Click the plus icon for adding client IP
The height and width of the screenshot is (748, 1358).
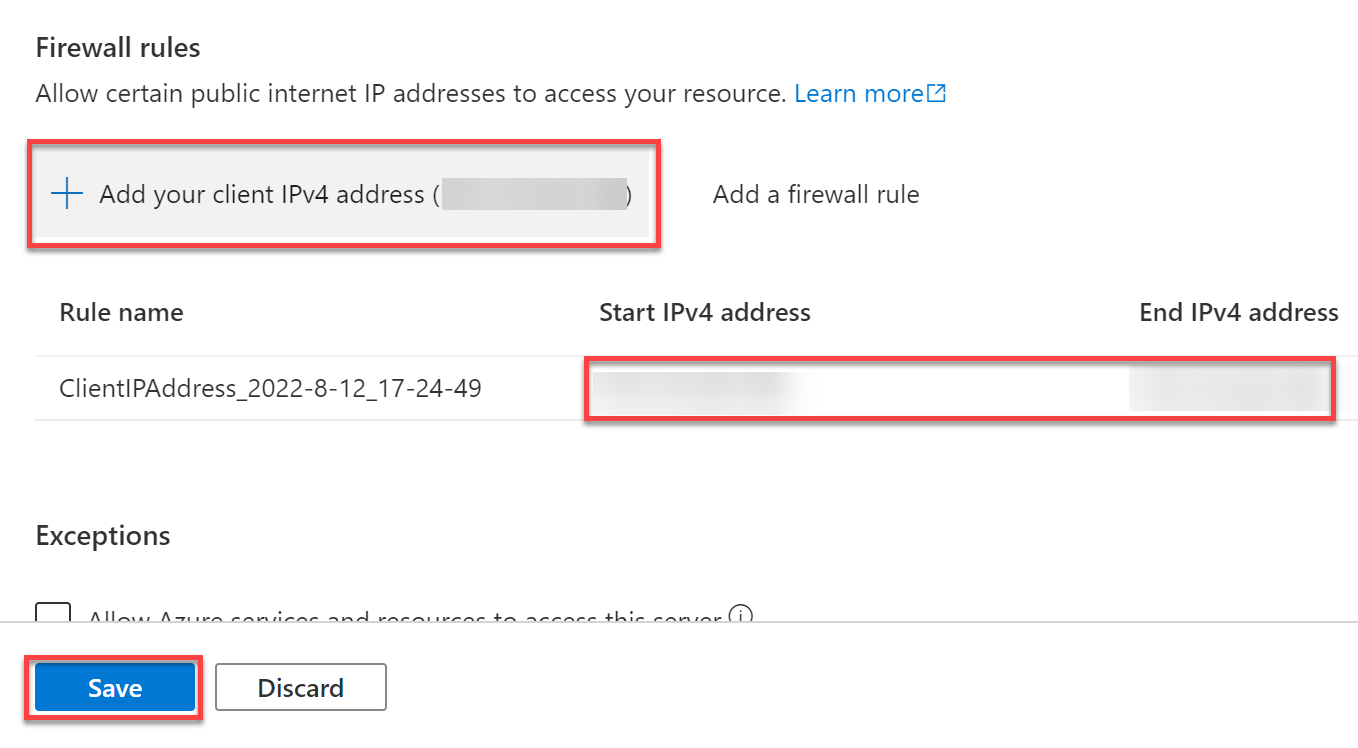point(66,194)
